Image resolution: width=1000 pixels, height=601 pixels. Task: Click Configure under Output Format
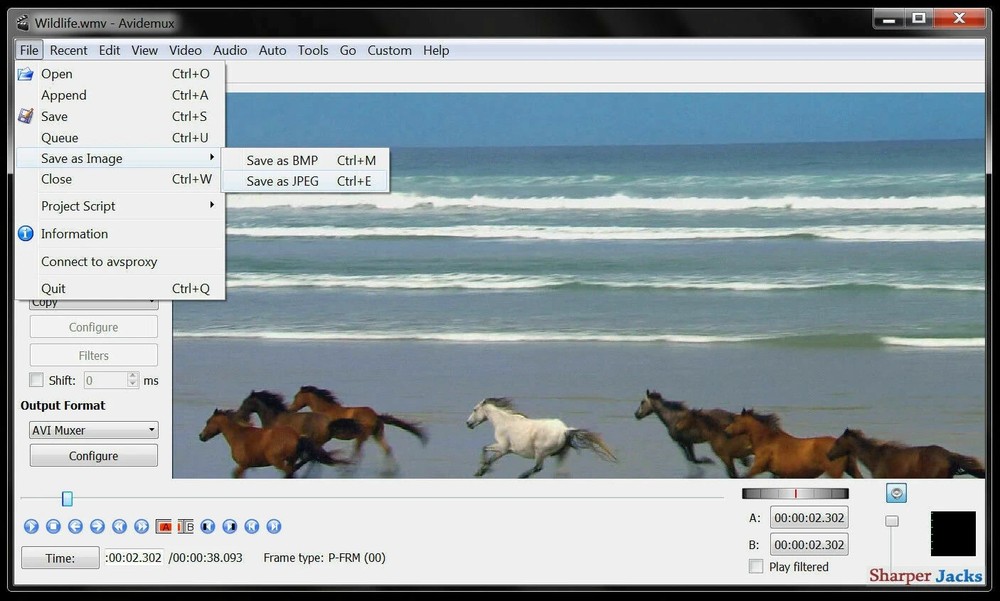[93, 455]
